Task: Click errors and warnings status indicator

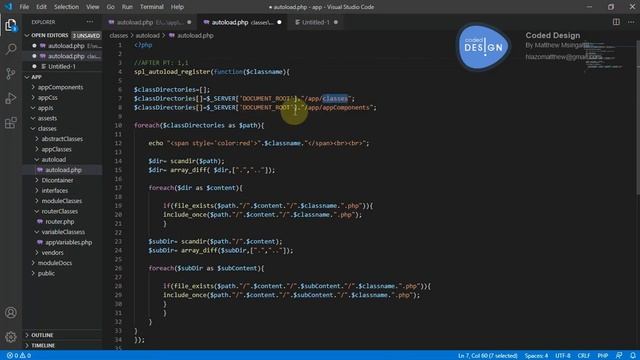Action: click(19, 356)
